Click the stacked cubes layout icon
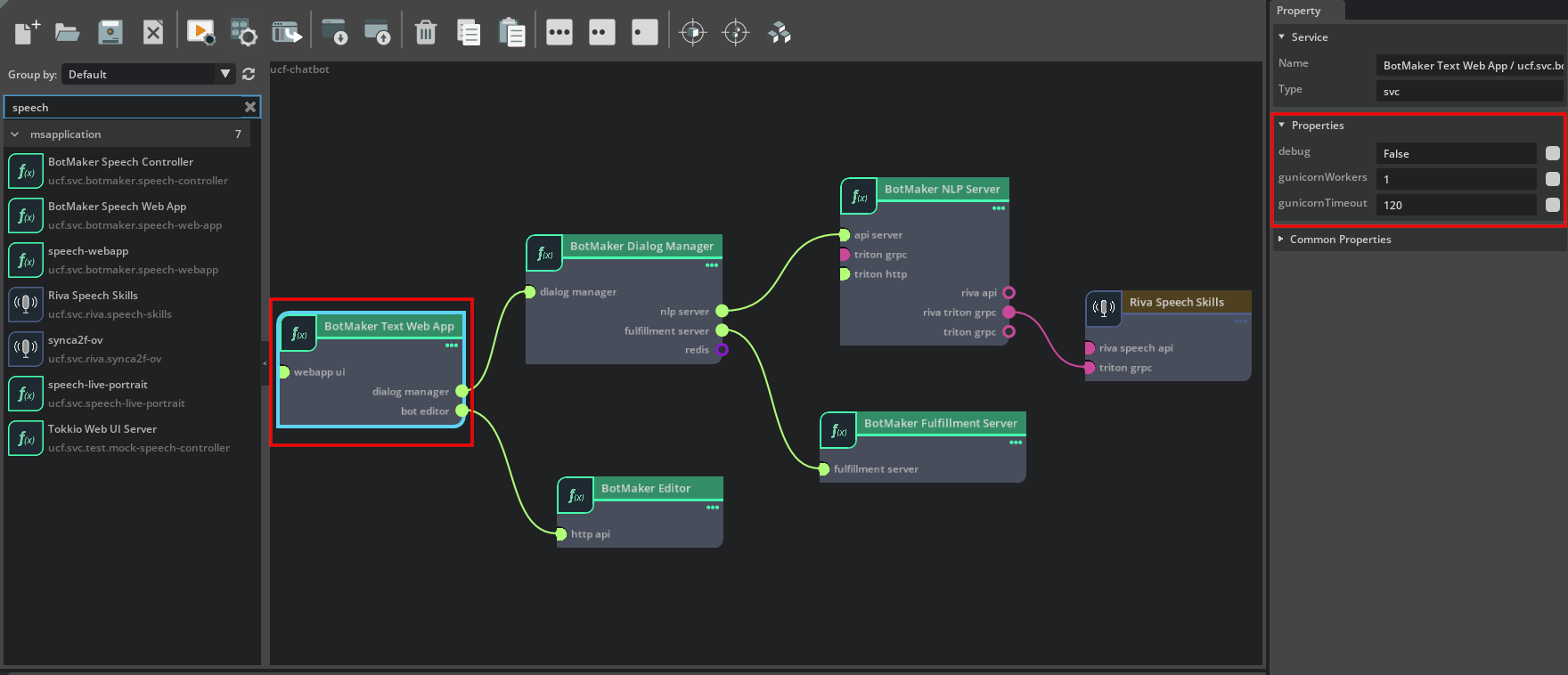The height and width of the screenshot is (675, 1568). (780, 33)
